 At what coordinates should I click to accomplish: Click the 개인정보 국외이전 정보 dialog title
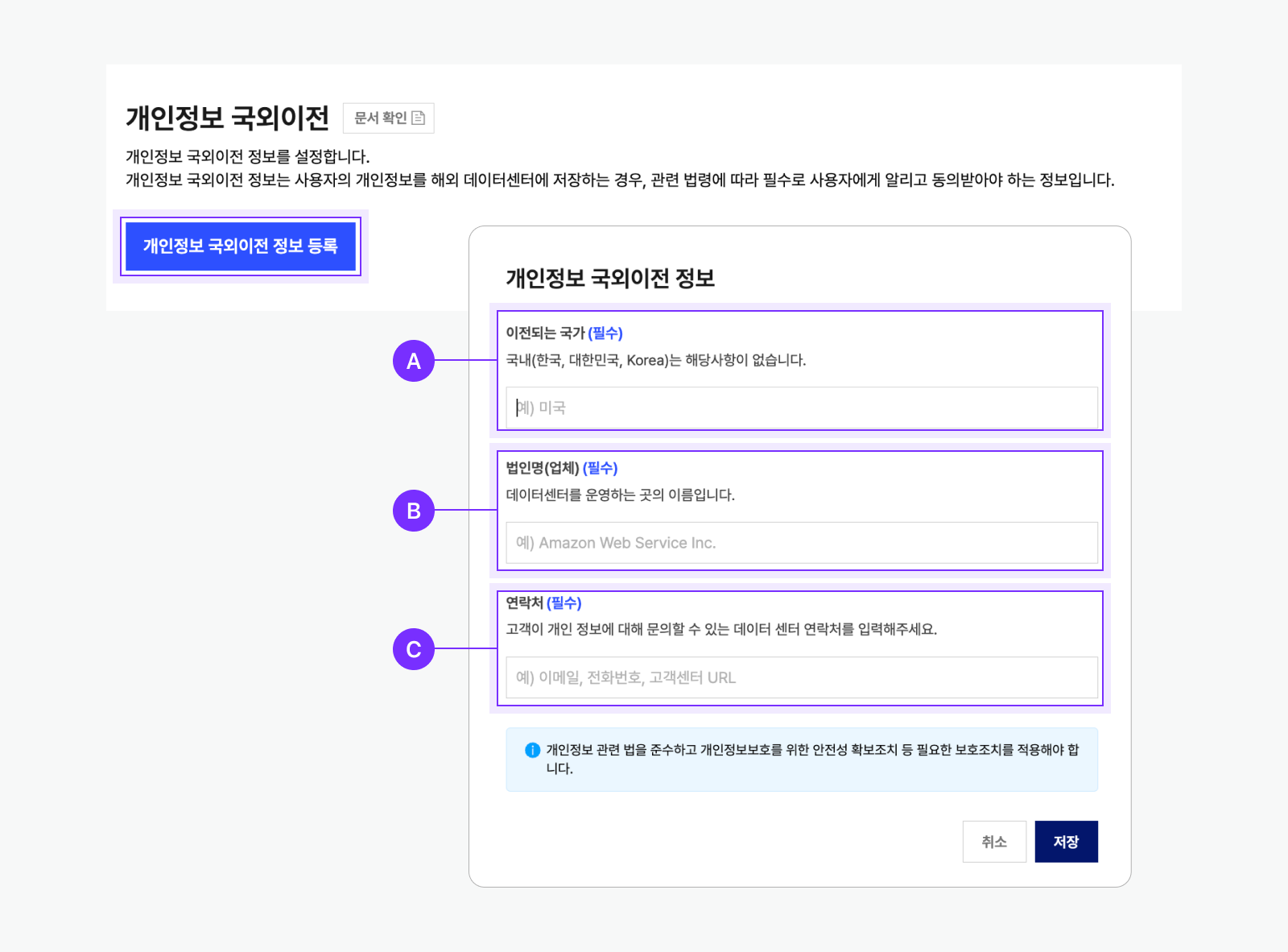coord(610,279)
